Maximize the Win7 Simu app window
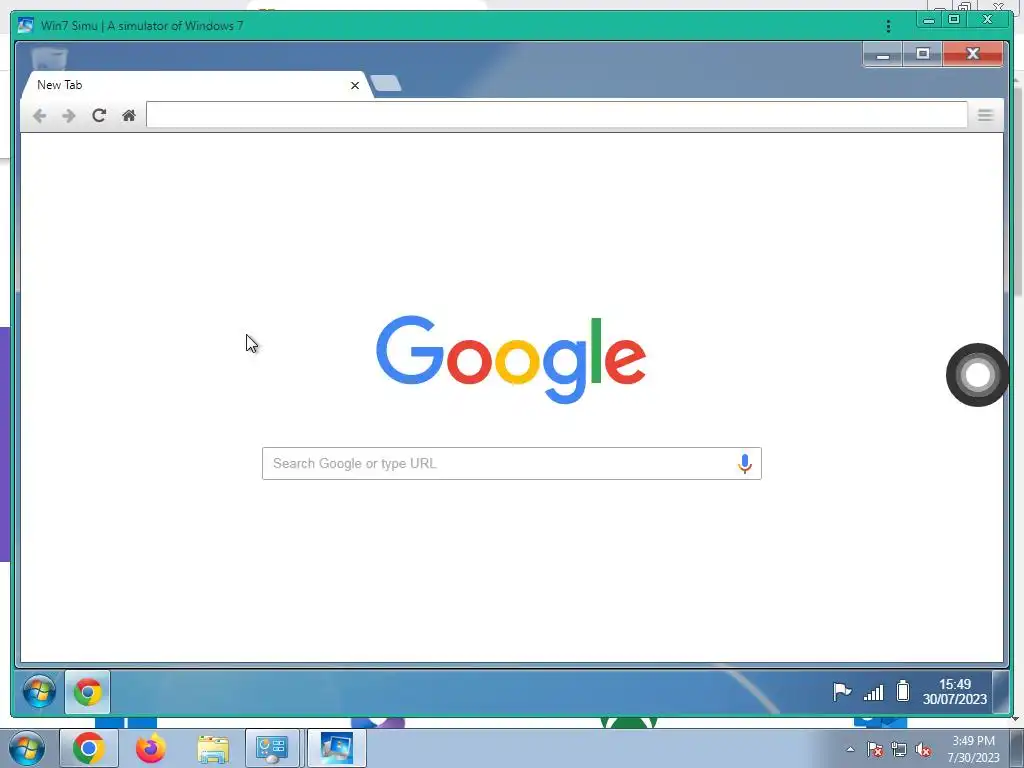 pos(954,20)
